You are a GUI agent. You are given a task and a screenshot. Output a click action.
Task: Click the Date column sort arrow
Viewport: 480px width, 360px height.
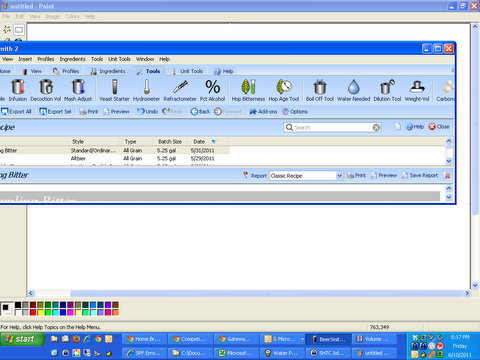[x=214, y=142]
